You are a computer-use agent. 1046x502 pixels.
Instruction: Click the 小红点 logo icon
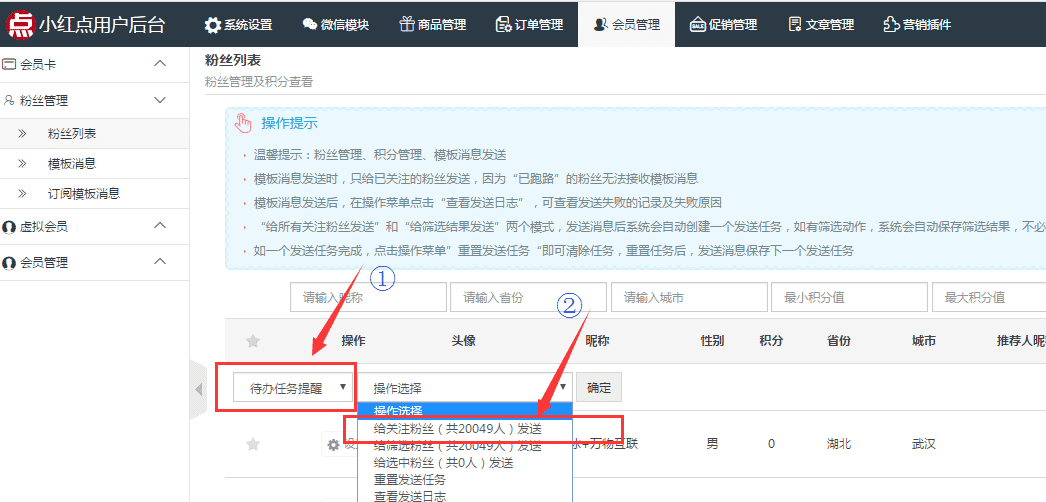click(x=20, y=24)
